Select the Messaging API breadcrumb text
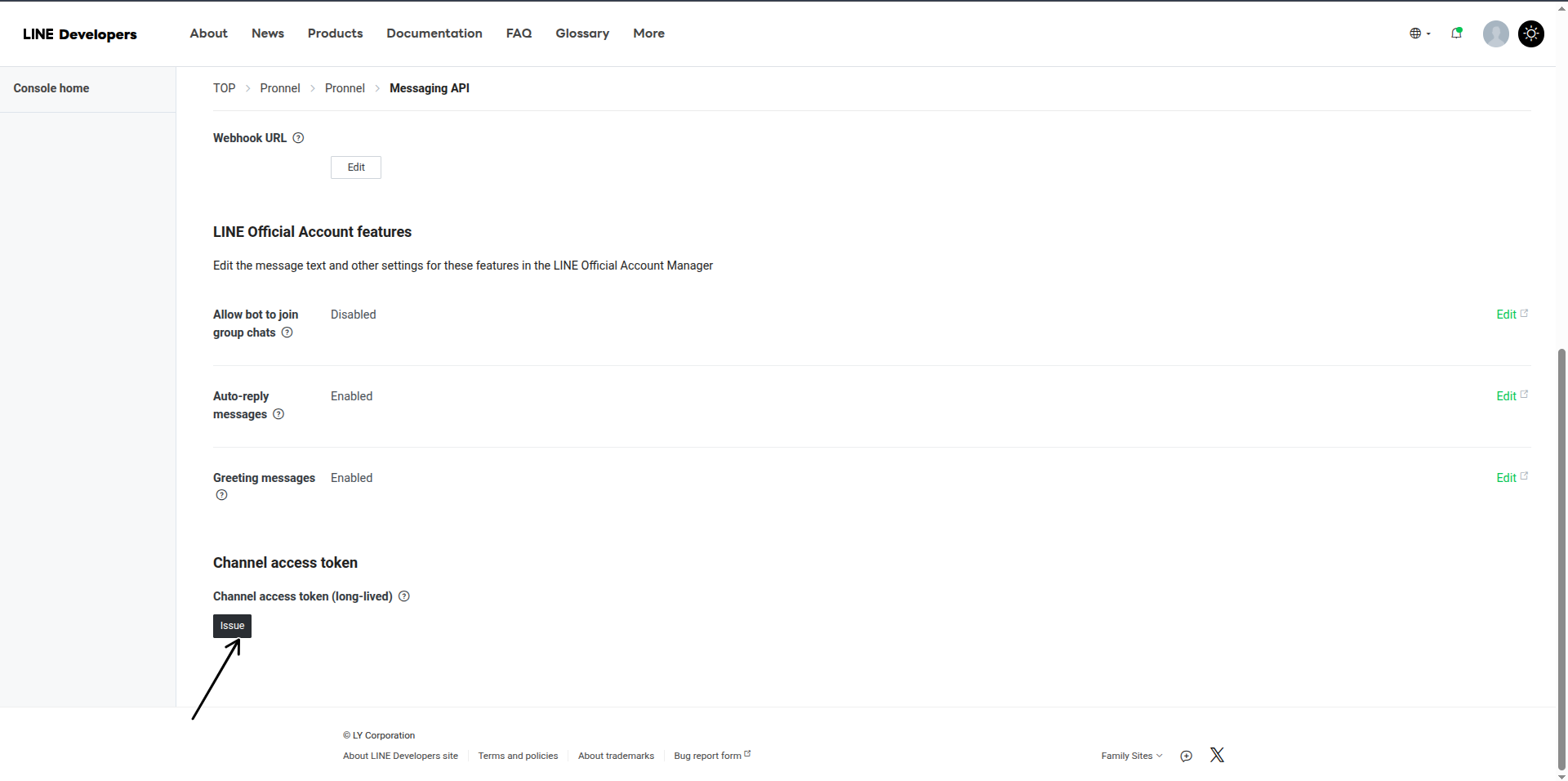Screen dimensions: 1568x781 click(430, 88)
